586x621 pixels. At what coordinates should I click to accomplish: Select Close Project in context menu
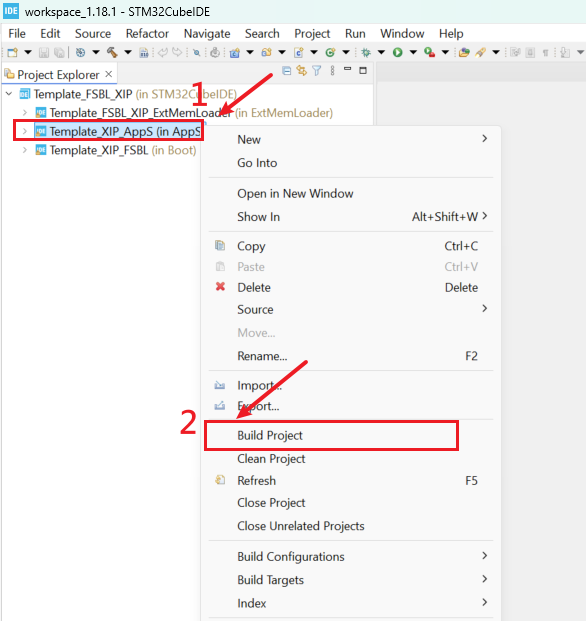350,503
